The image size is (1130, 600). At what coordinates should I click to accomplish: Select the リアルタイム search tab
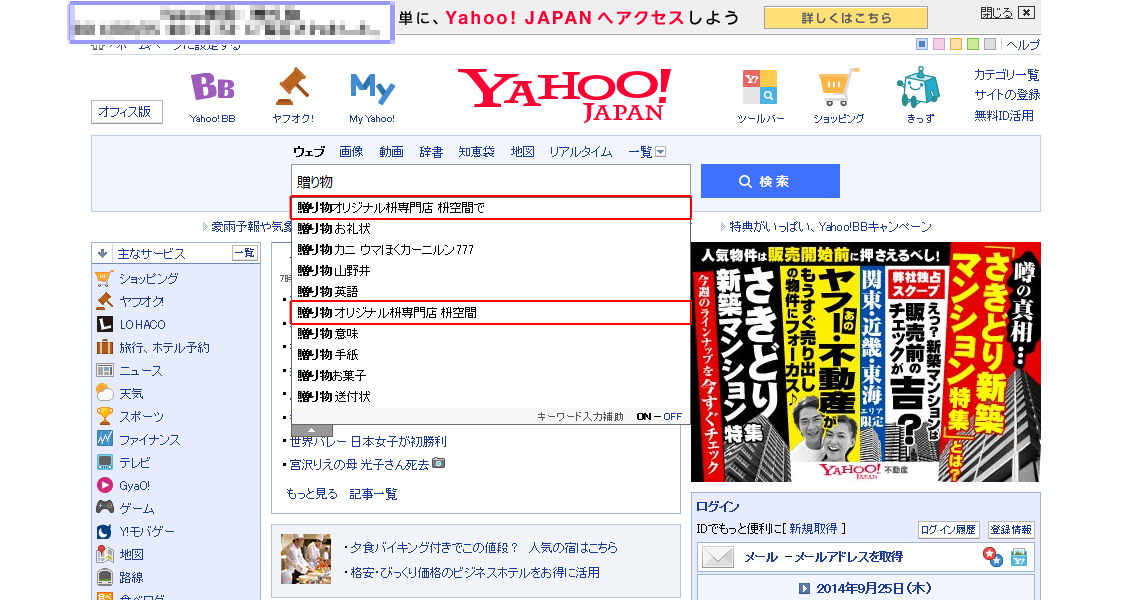pos(581,152)
